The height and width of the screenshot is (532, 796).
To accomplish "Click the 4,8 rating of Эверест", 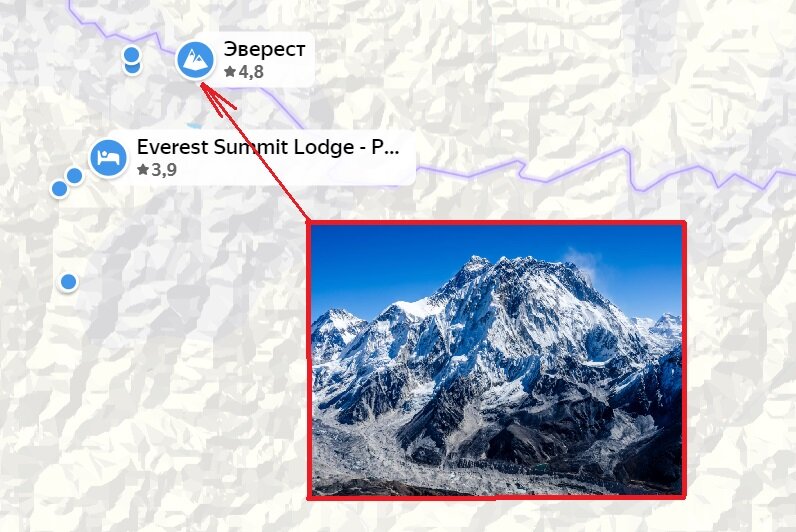I will [x=251, y=72].
